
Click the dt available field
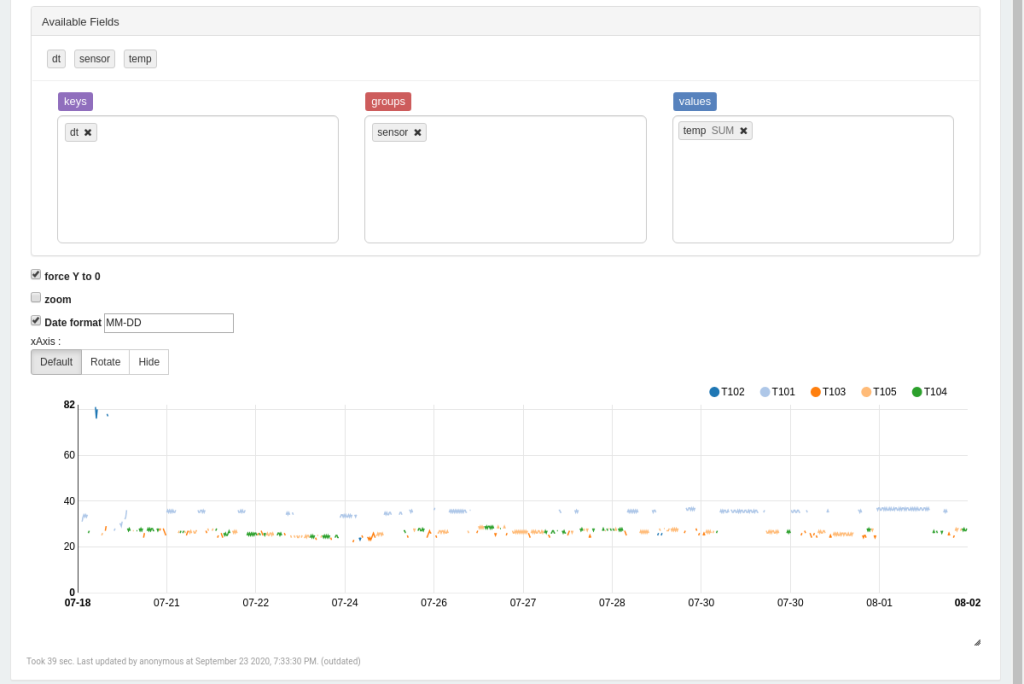click(x=56, y=59)
